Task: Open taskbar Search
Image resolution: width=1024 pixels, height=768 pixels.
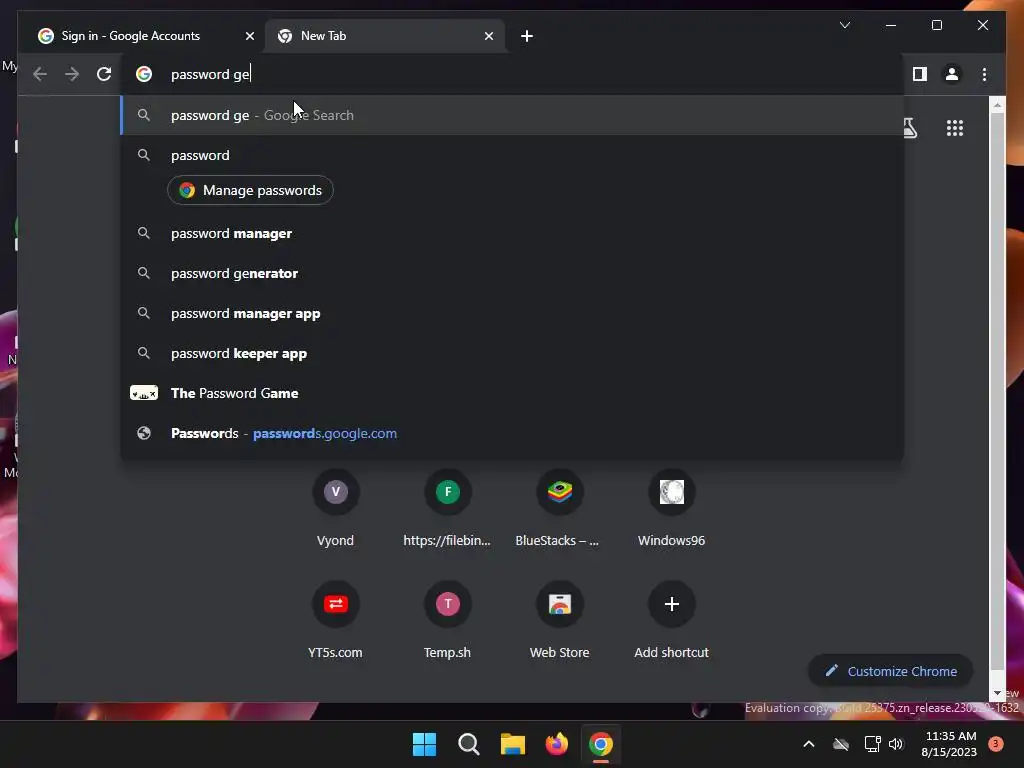Action: (469, 744)
